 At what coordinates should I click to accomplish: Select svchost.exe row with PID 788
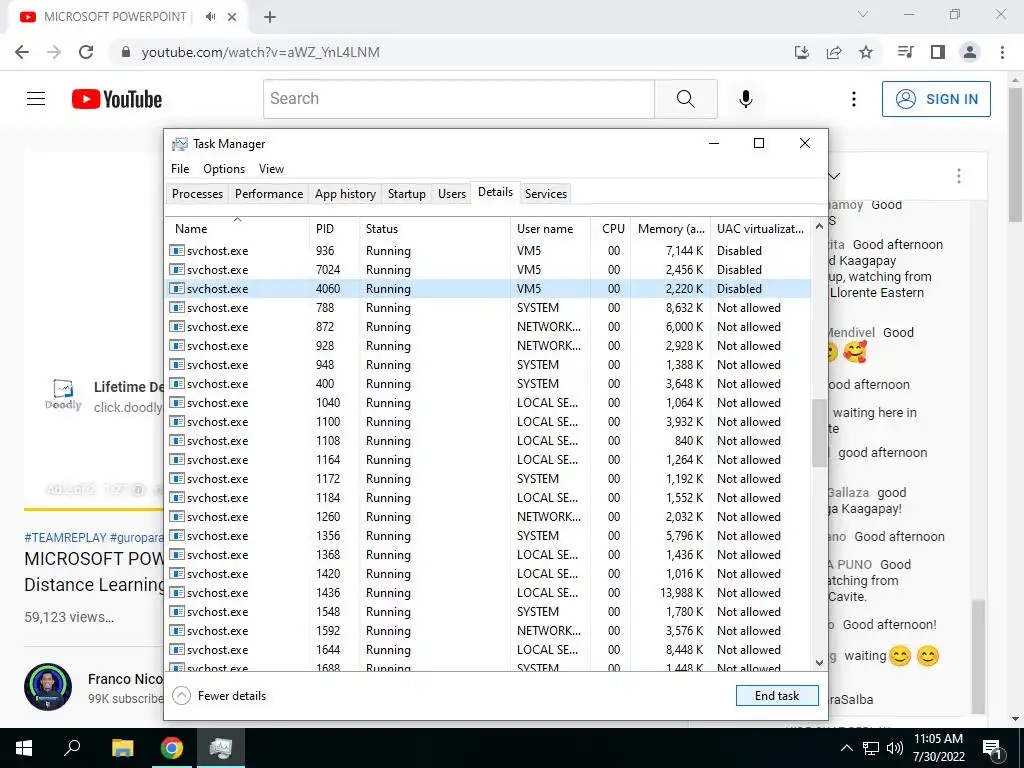click(x=488, y=308)
